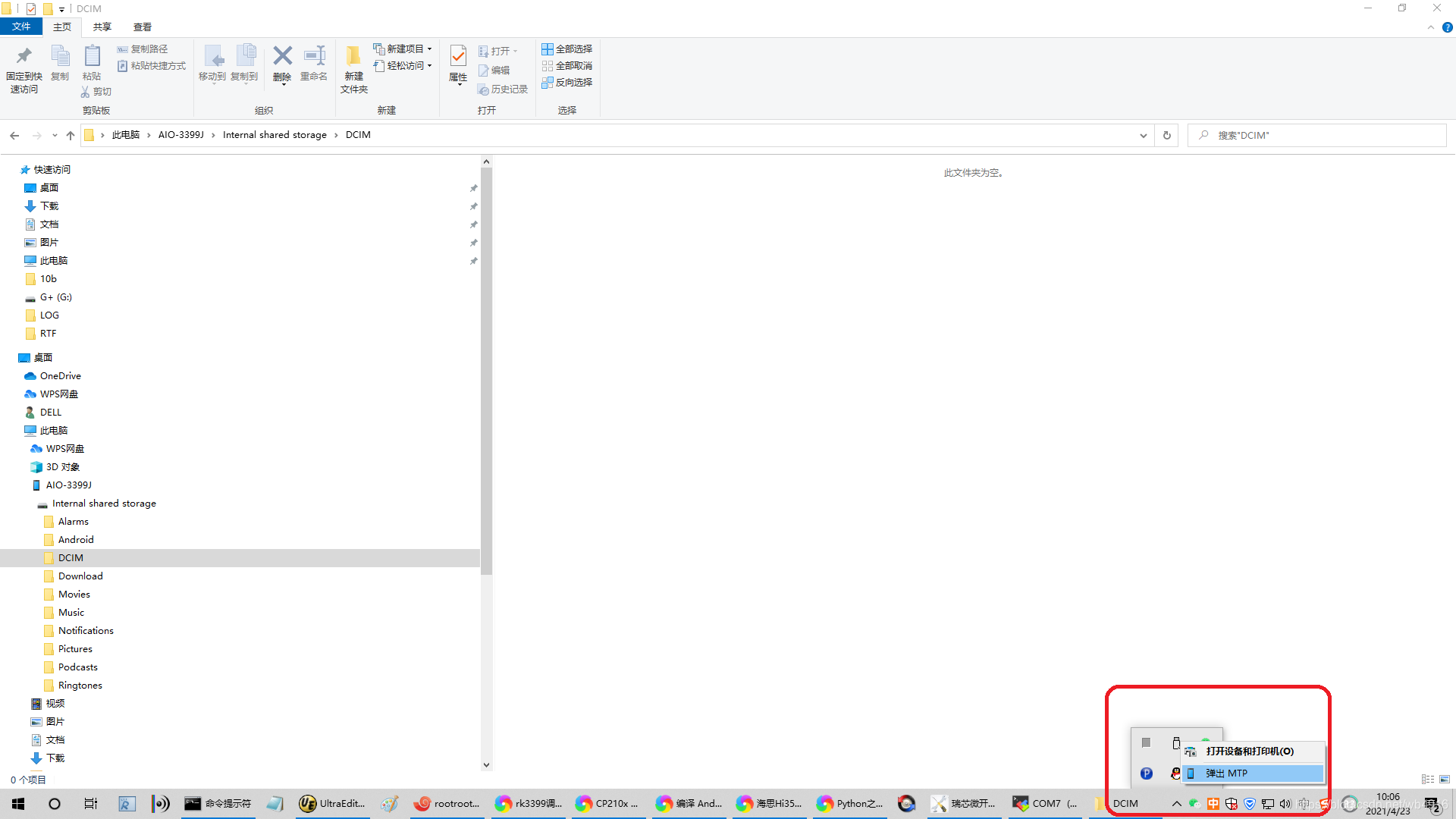Click the up-directory arrow icon
This screenshot has width=1456, height=819.
71,135
